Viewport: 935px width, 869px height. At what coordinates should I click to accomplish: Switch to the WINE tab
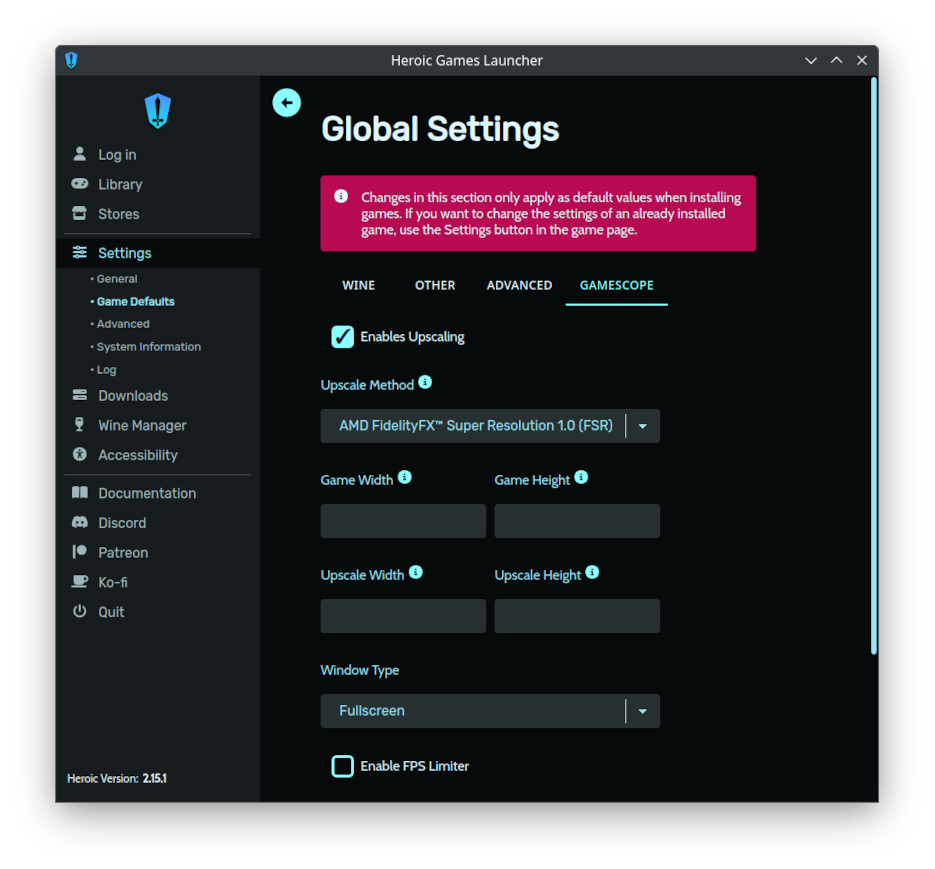coord(358,285)
